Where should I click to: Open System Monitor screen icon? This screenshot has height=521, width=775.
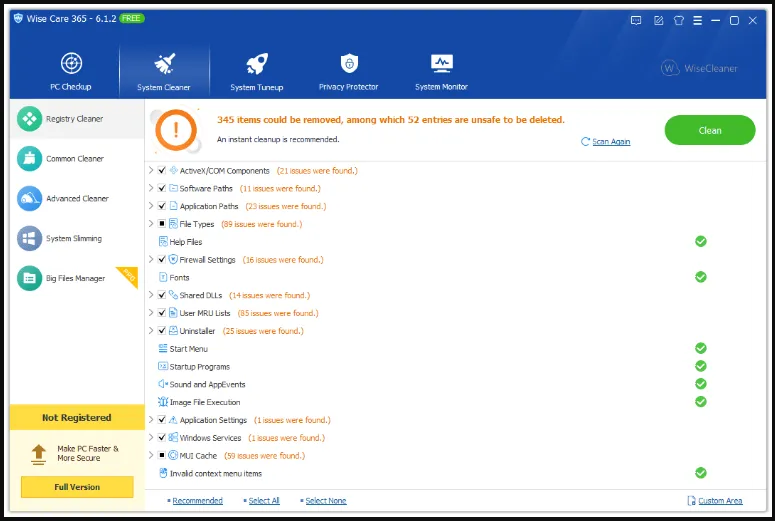(441, 63)
